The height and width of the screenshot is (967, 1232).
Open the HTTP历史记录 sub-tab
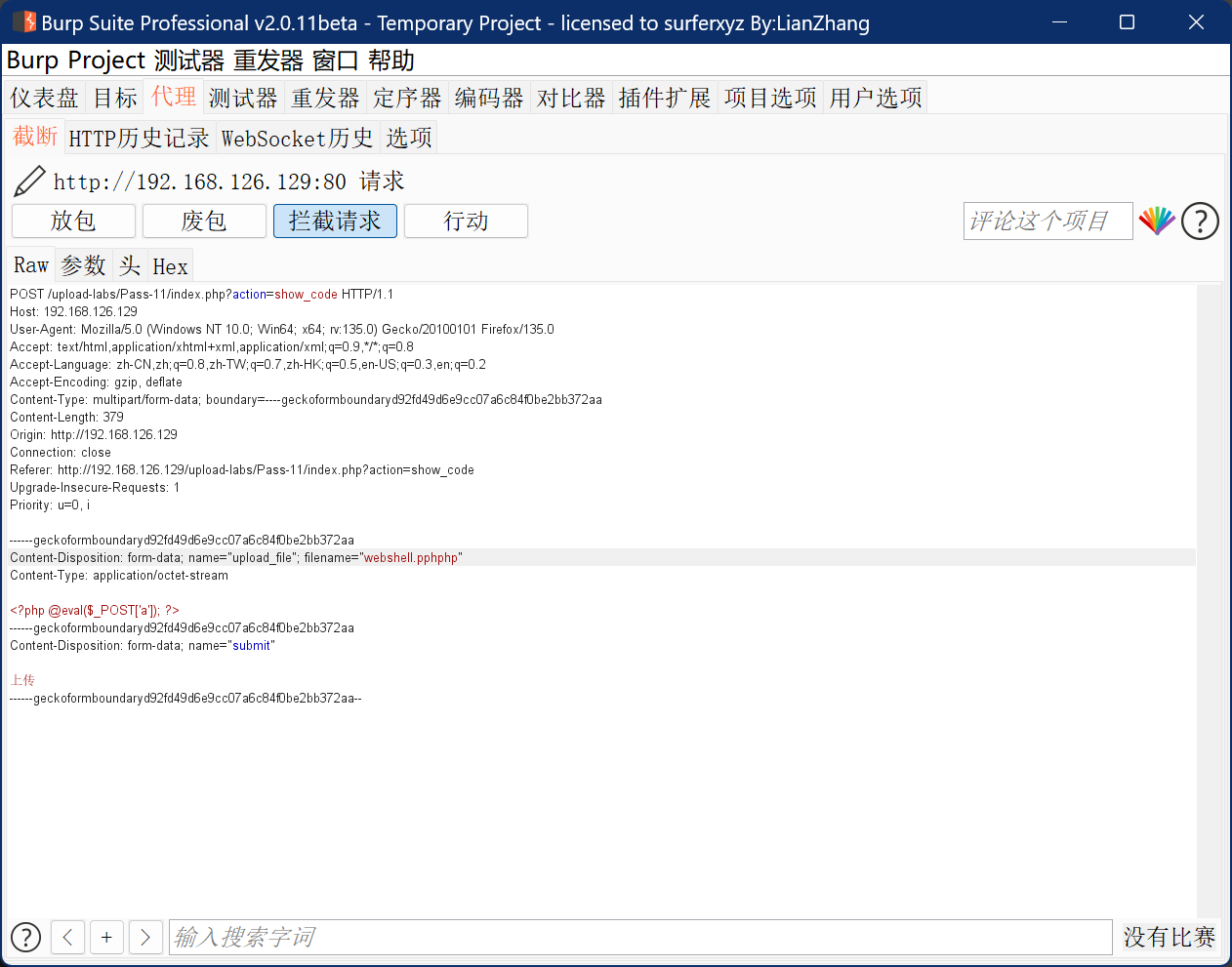[139, 139]
